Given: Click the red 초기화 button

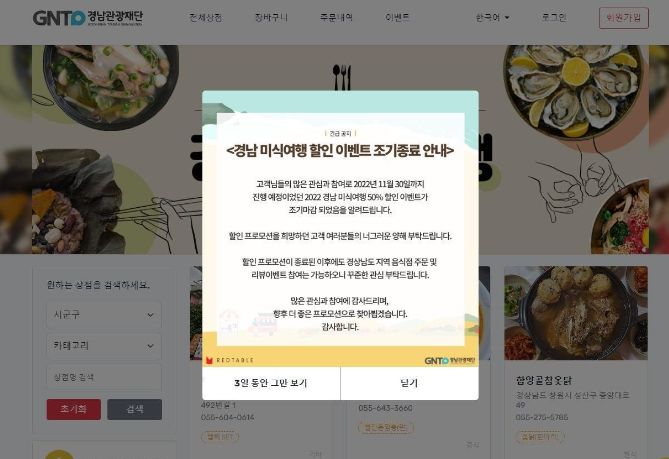Looking at the screenshot, I should (74, 409).
